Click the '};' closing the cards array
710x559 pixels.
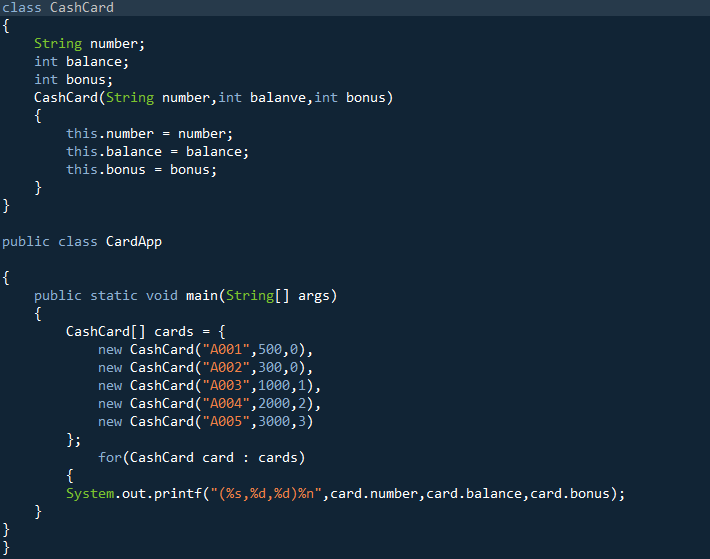tap(73, 440)
